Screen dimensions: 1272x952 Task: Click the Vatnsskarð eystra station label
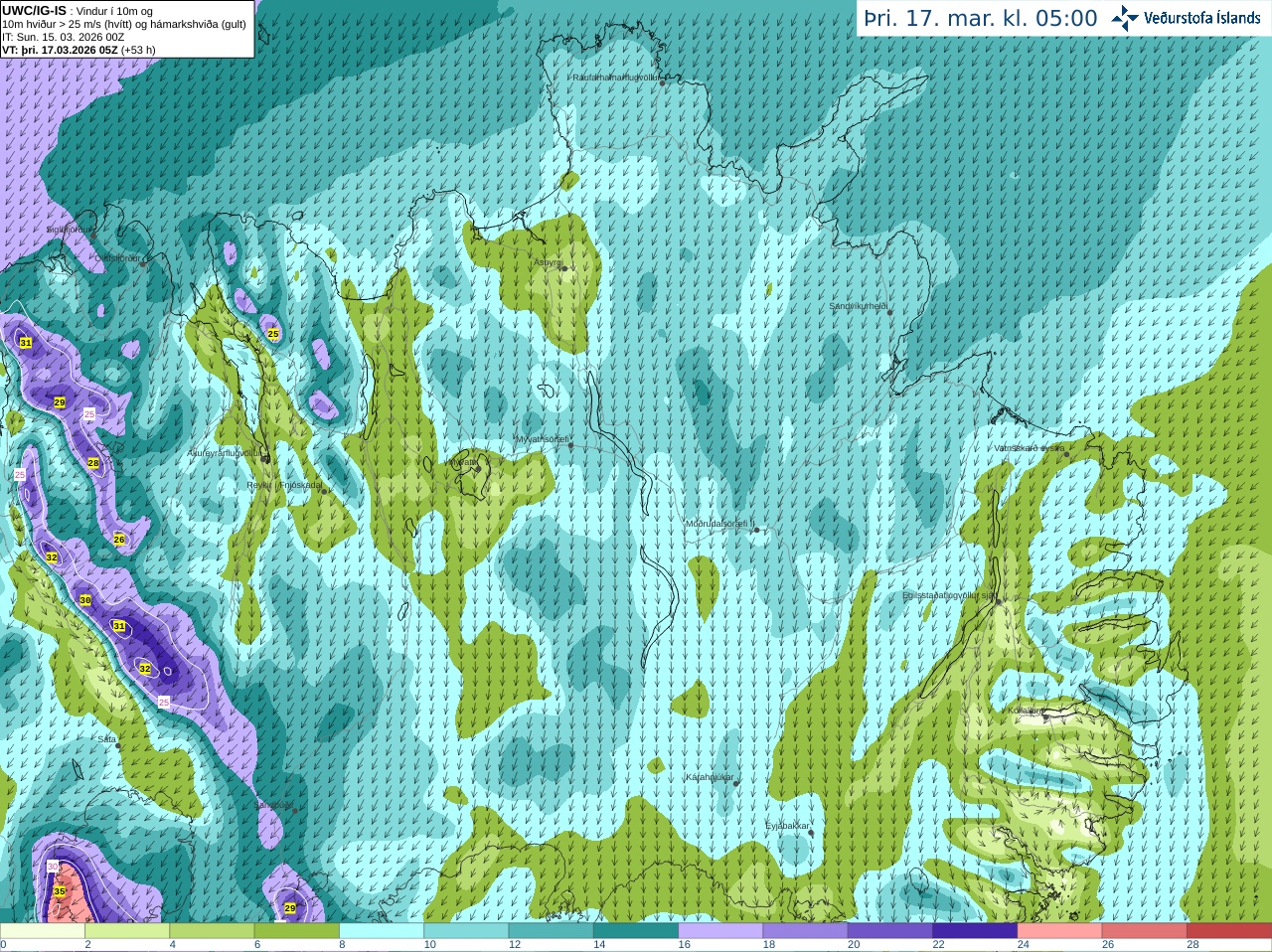[1029, 448]
